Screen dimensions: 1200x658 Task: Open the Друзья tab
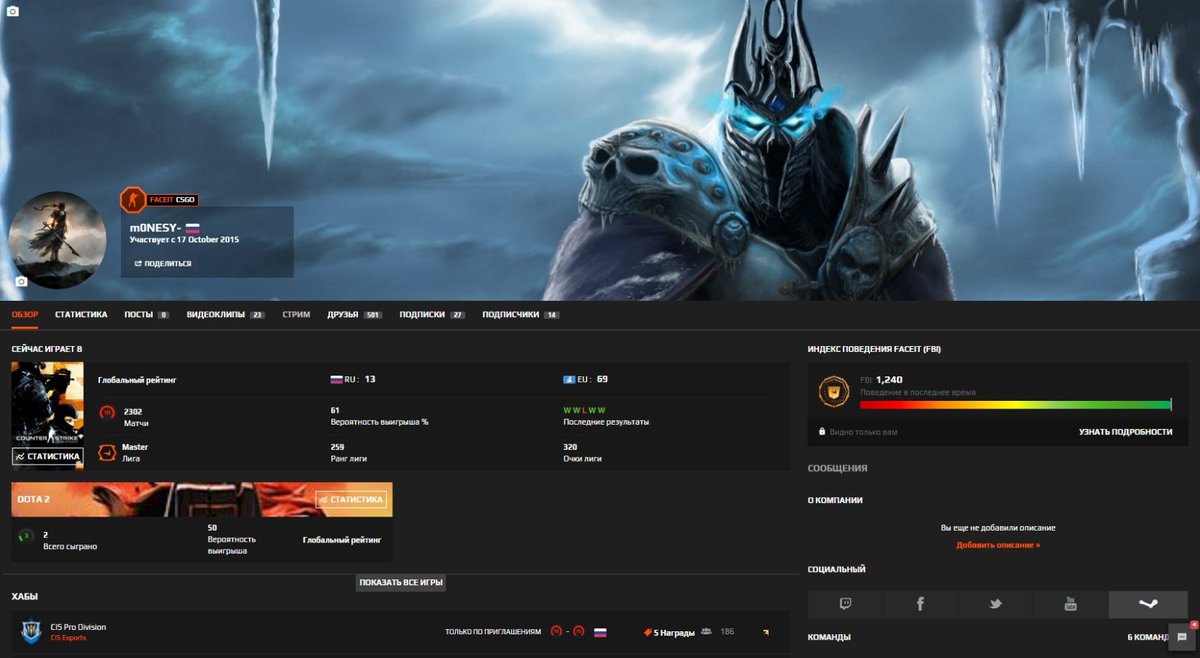354,314
